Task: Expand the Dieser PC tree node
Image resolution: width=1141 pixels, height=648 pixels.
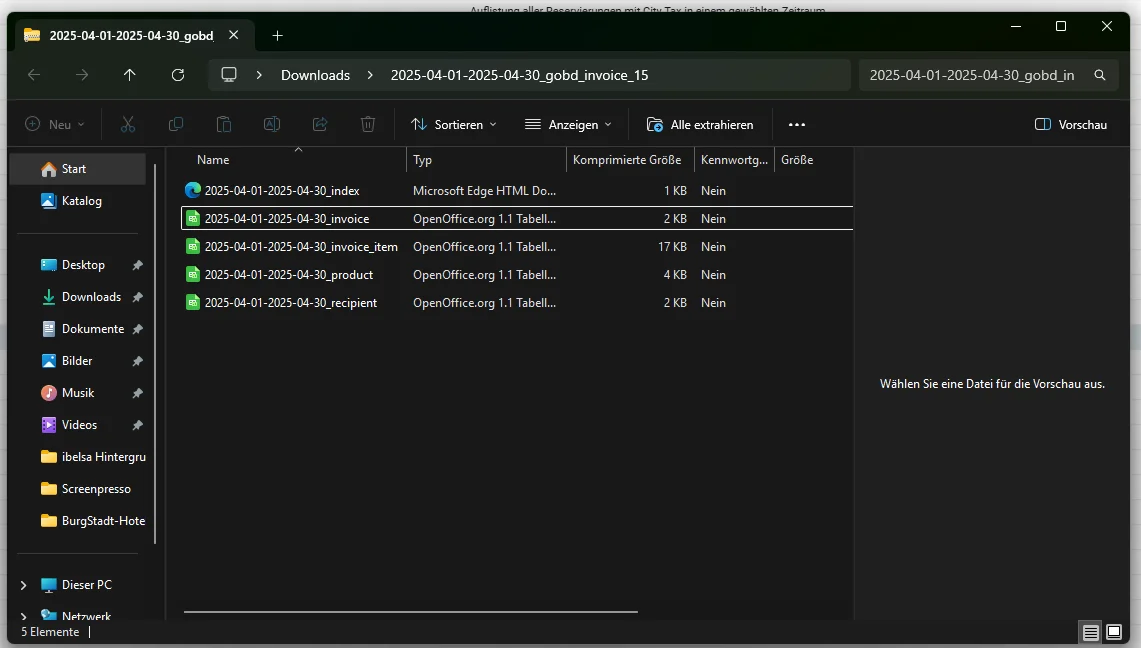Action: point(23,585)
